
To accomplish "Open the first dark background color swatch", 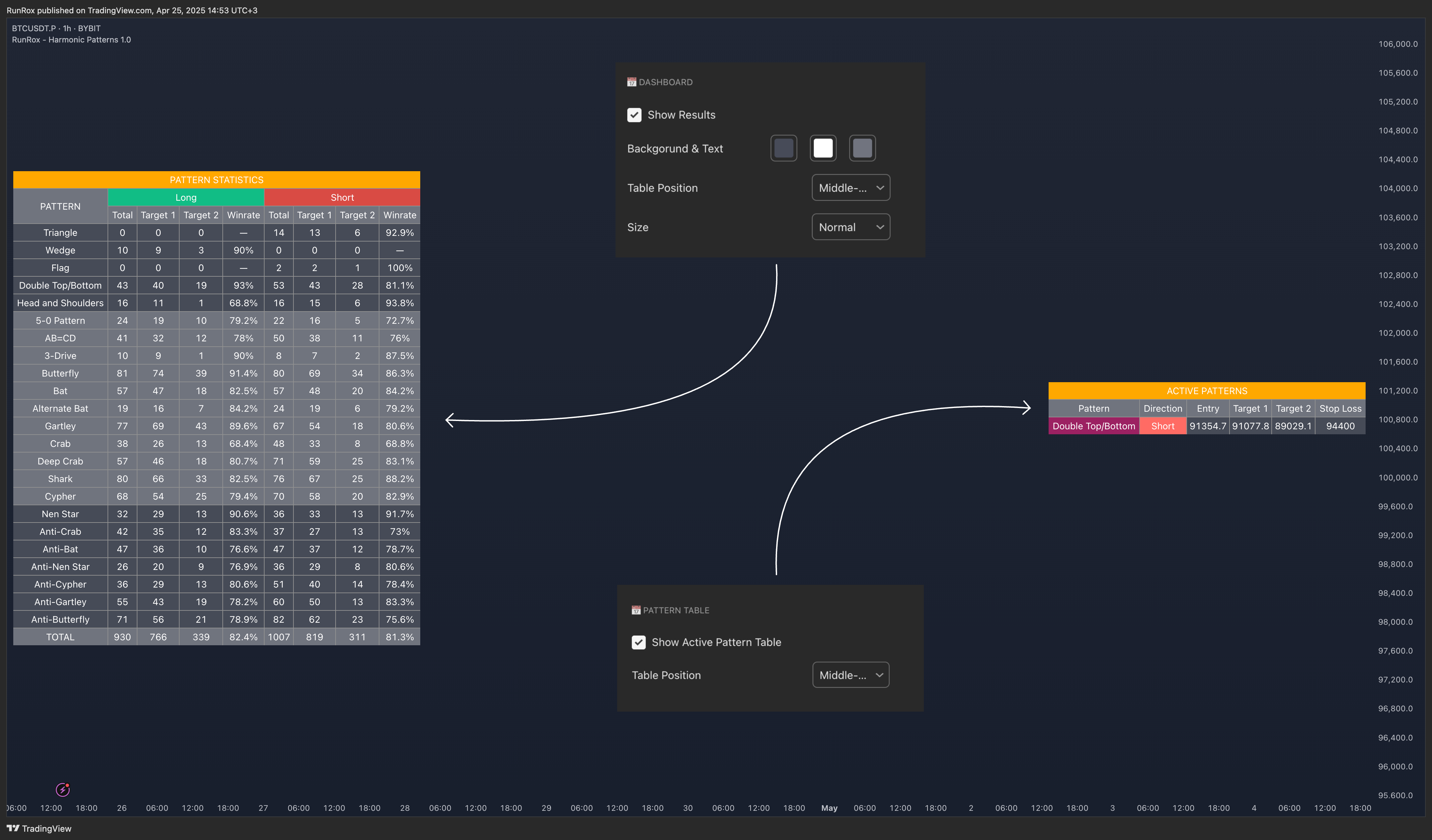I will pyautogui.click(x=784, y=148).
